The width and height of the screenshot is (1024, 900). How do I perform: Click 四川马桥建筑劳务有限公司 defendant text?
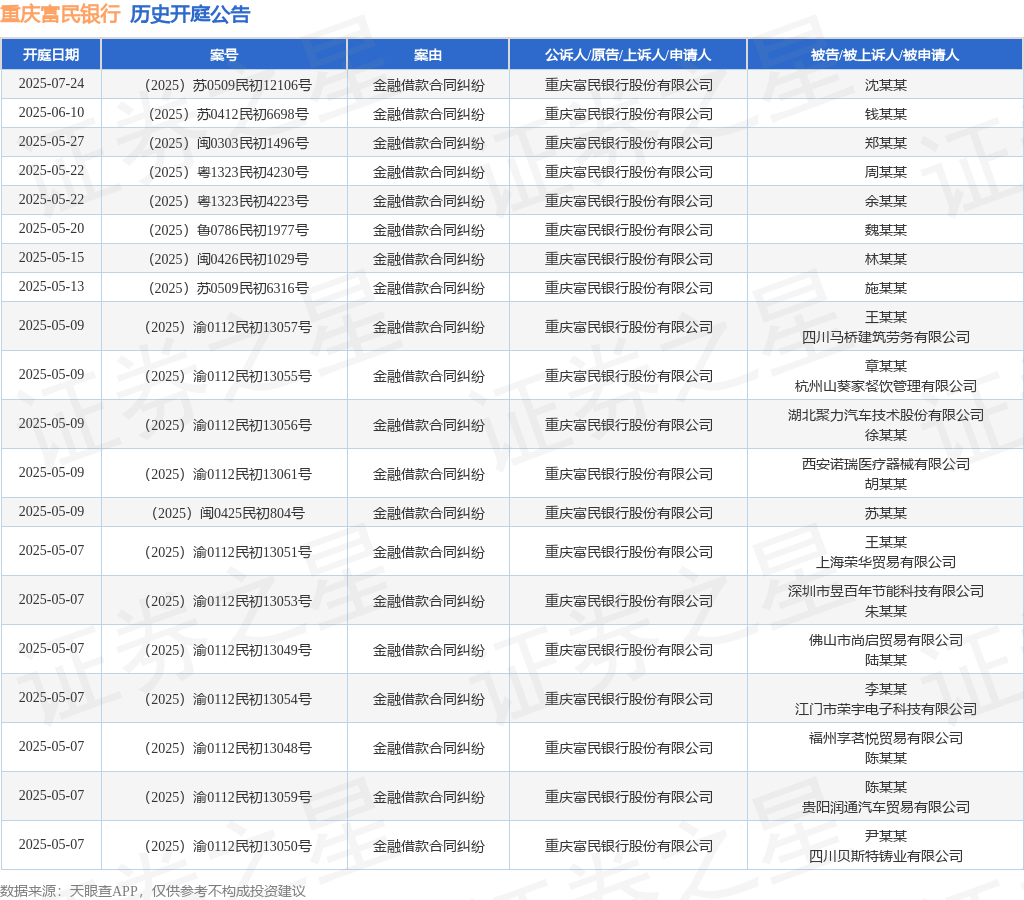click(886, 338)
